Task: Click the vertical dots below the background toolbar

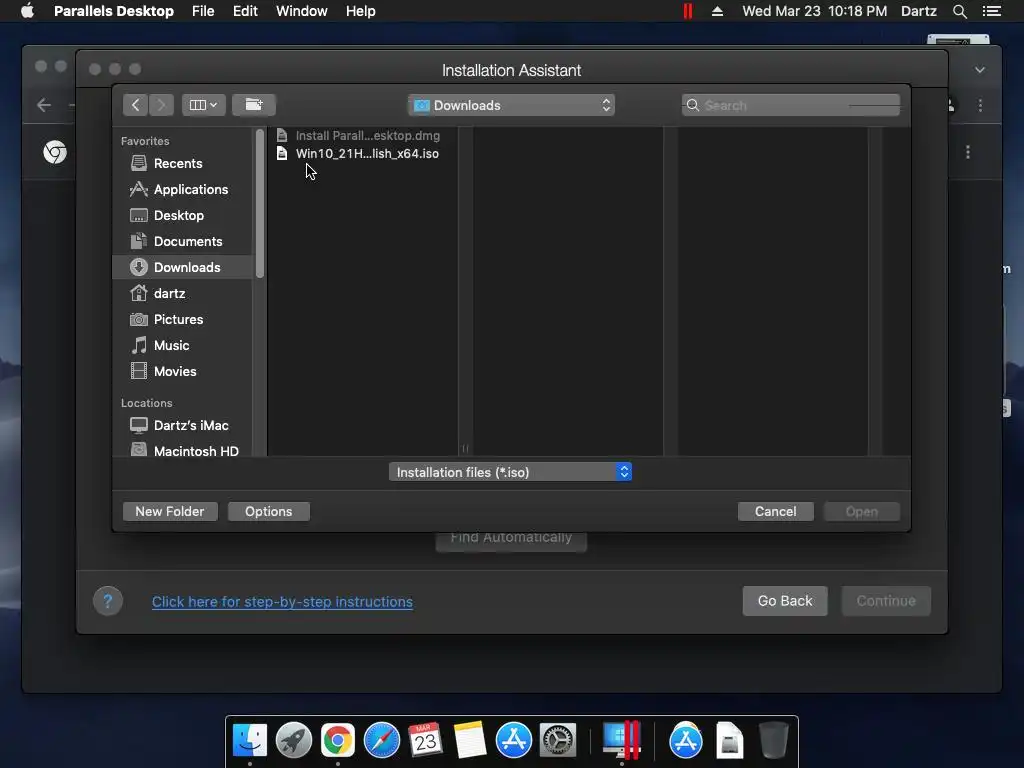Action: (x=968, y=152)
